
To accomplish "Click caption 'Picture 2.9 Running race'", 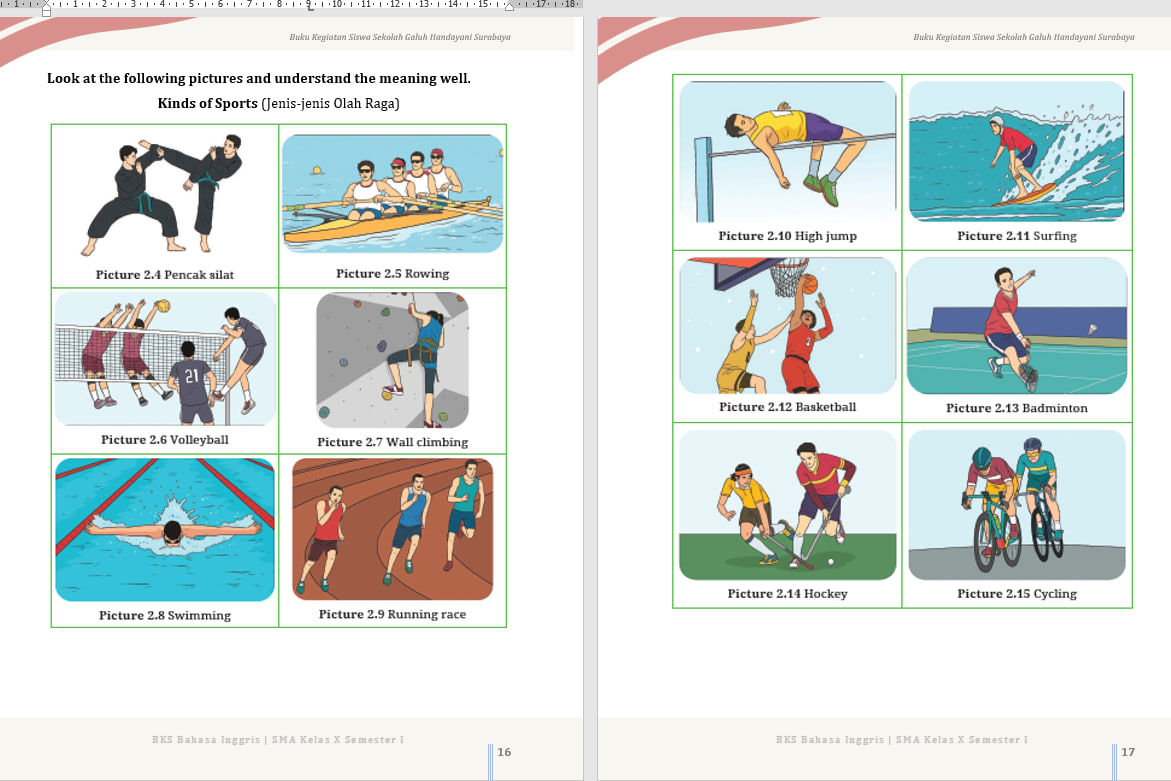I will [x=393, y=614].
